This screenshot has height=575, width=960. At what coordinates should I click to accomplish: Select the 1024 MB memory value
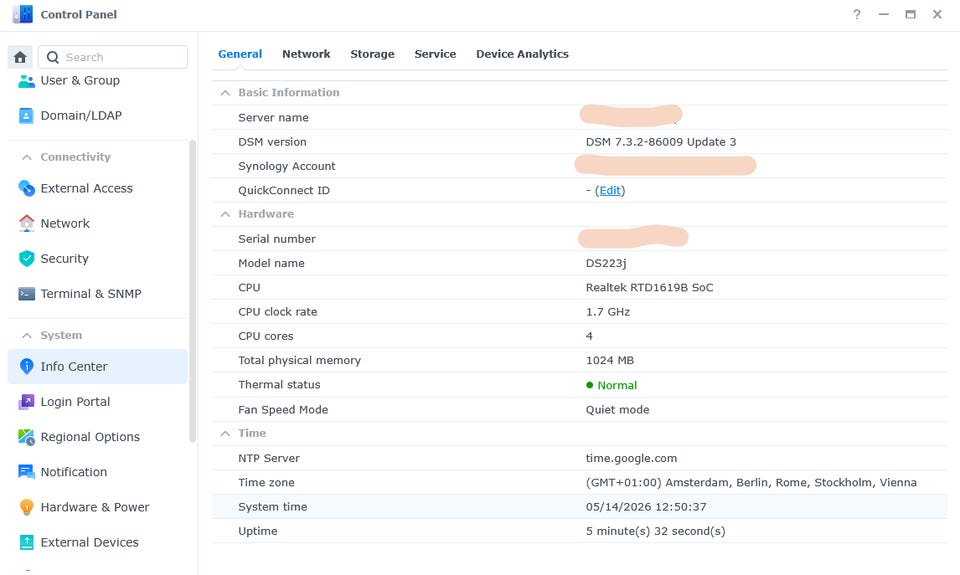[x=609, y=361]
